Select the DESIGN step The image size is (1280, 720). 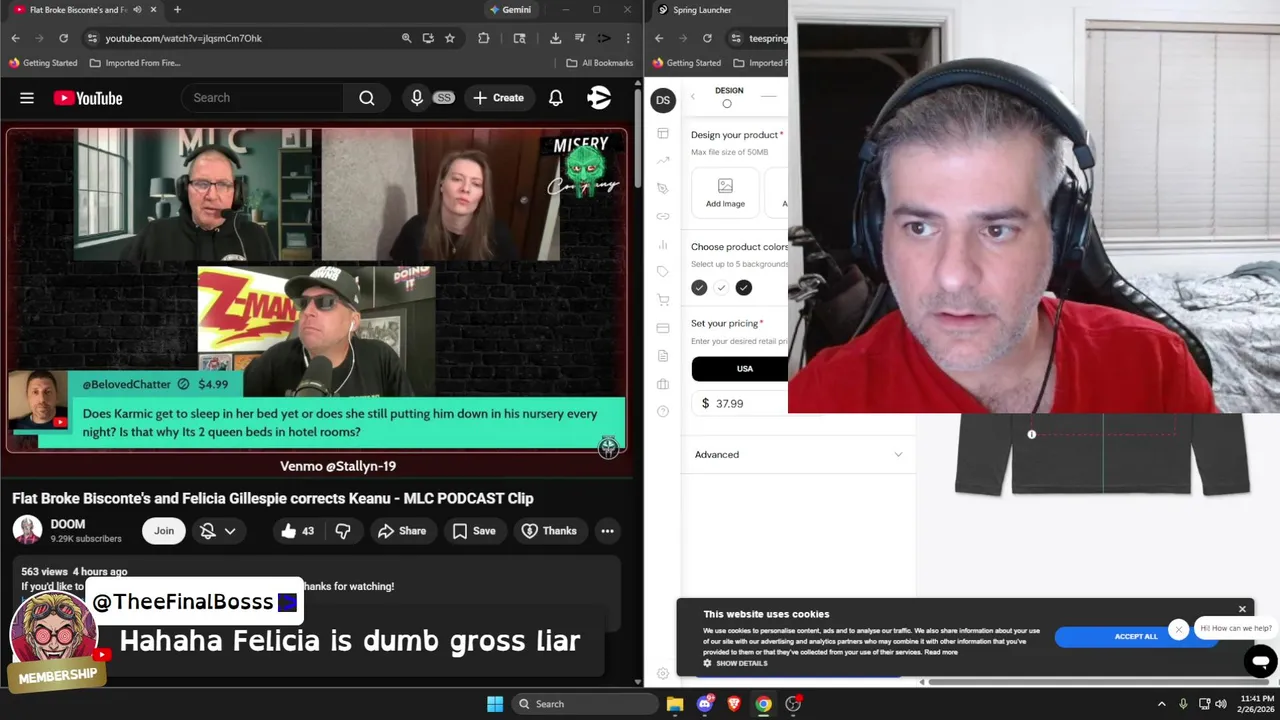coord(729,96)
